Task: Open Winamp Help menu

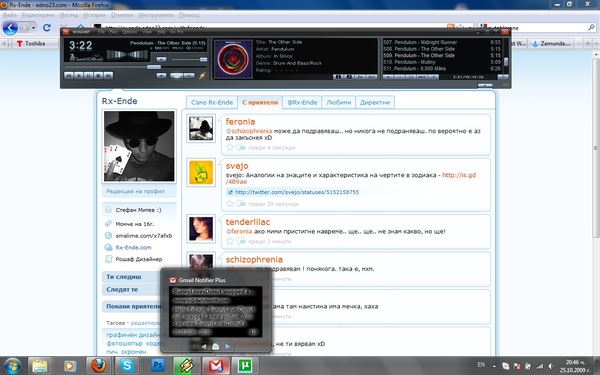Action: [161, 32]
